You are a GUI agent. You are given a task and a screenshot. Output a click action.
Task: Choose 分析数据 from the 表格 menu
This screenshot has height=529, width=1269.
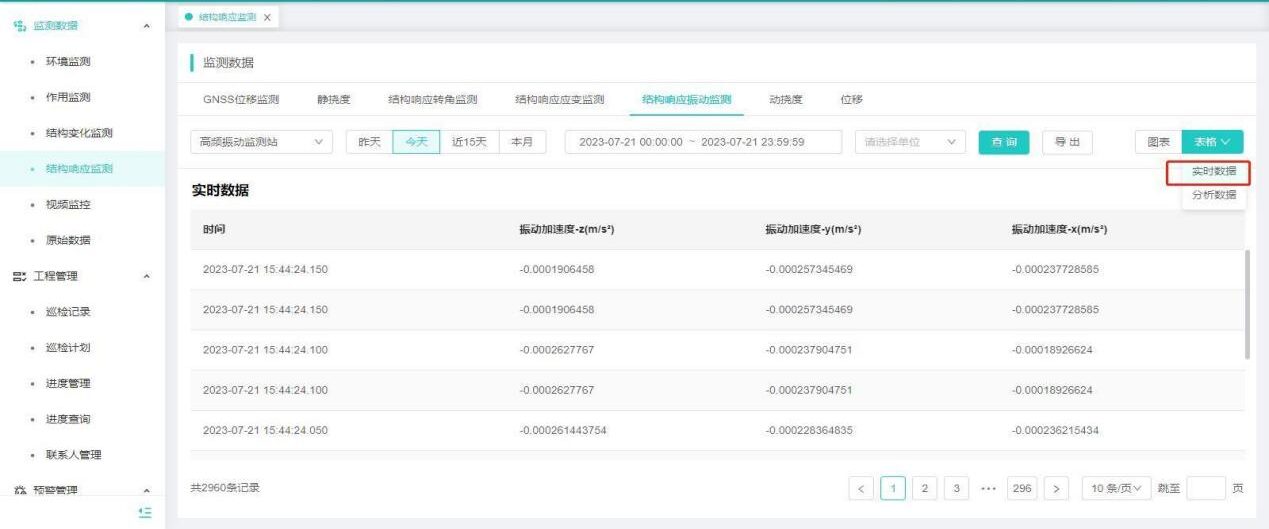pos(1213,195)
